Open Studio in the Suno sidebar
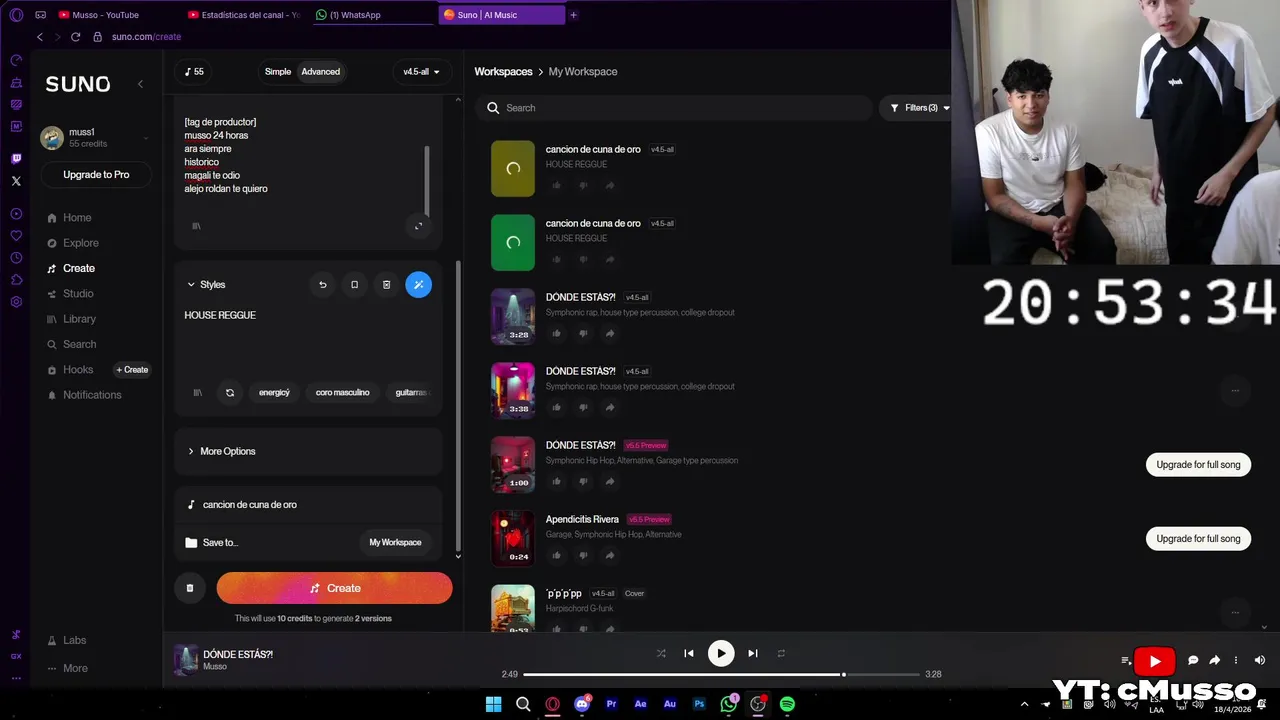Image resolution: width=1280 pixels, height=720 pixels. pyautogui.click(x=78, y=294)
